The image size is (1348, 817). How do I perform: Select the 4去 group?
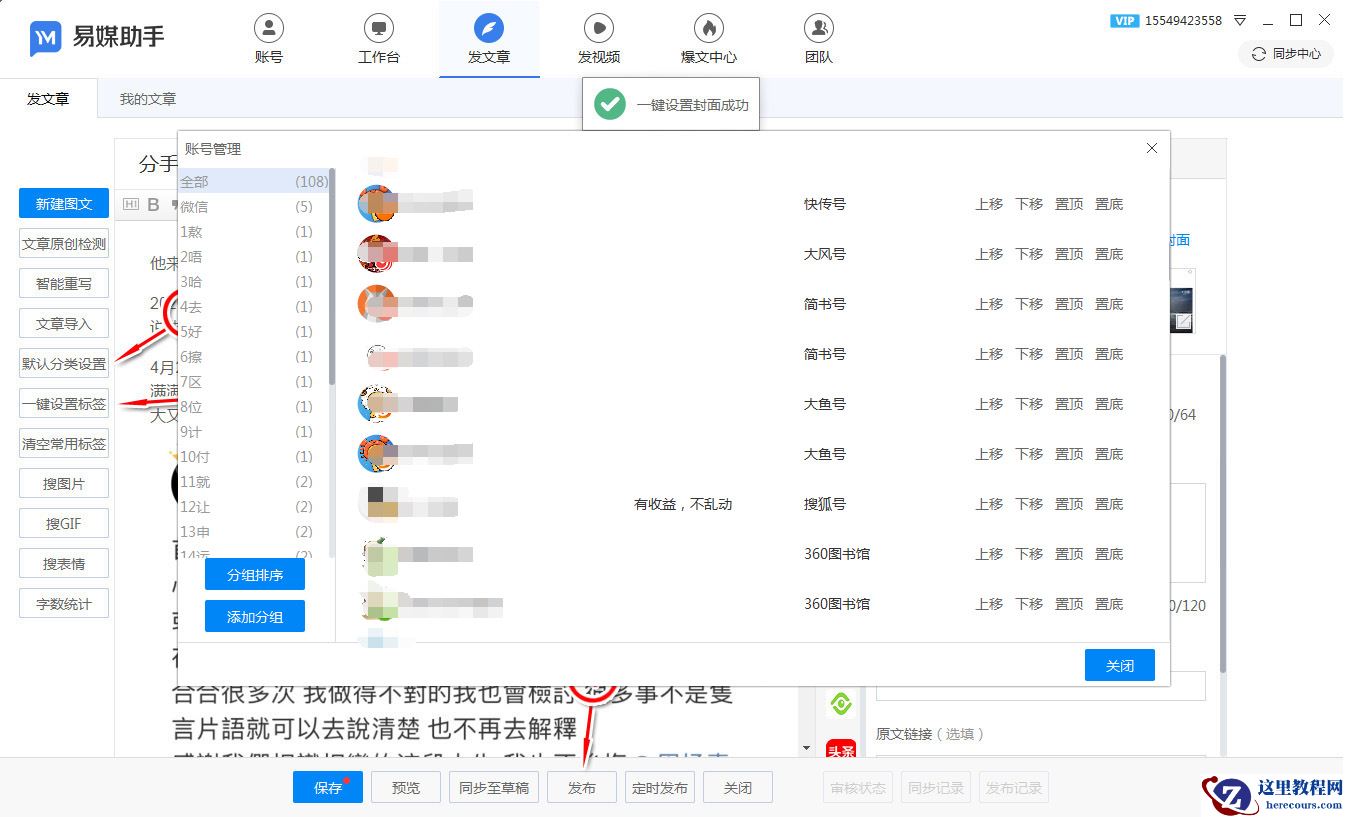click(254, 307)
